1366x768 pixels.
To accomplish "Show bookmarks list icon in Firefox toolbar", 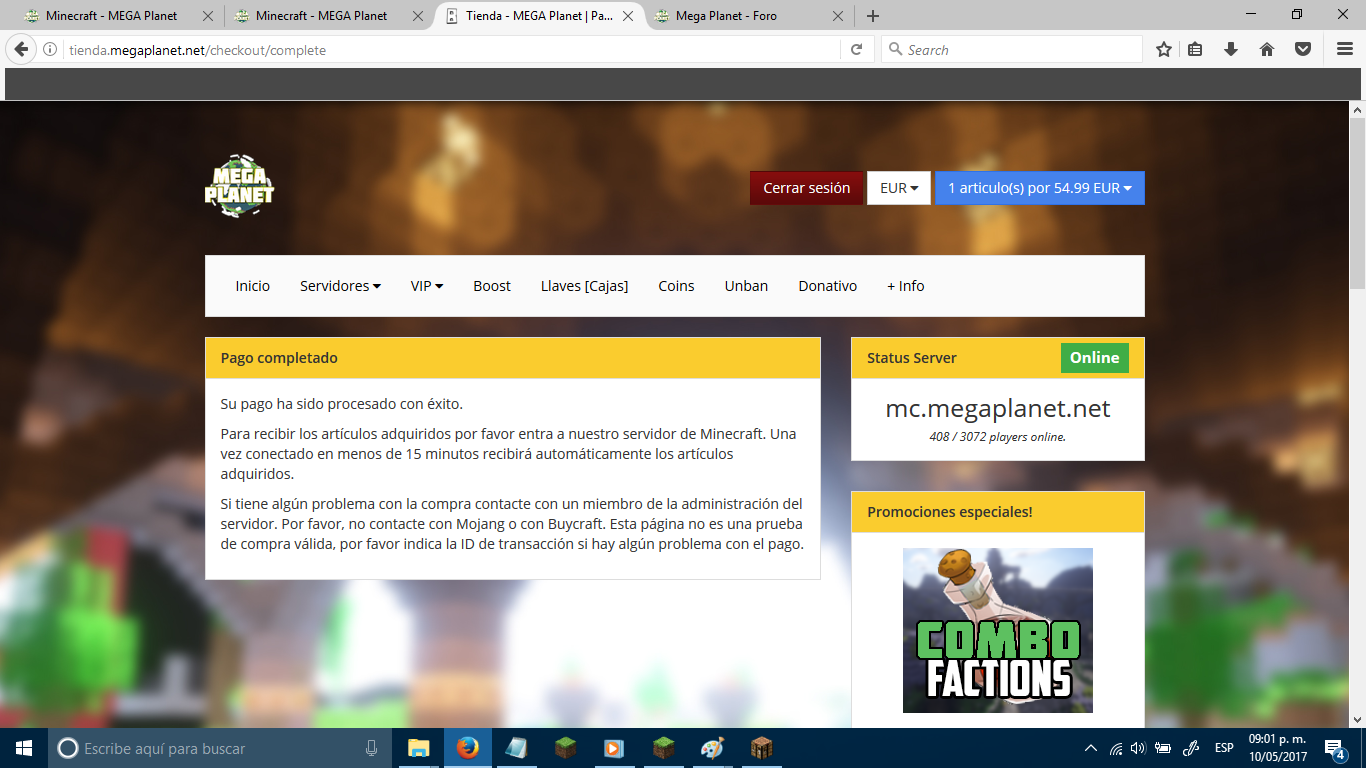I will pos(1196,50).
